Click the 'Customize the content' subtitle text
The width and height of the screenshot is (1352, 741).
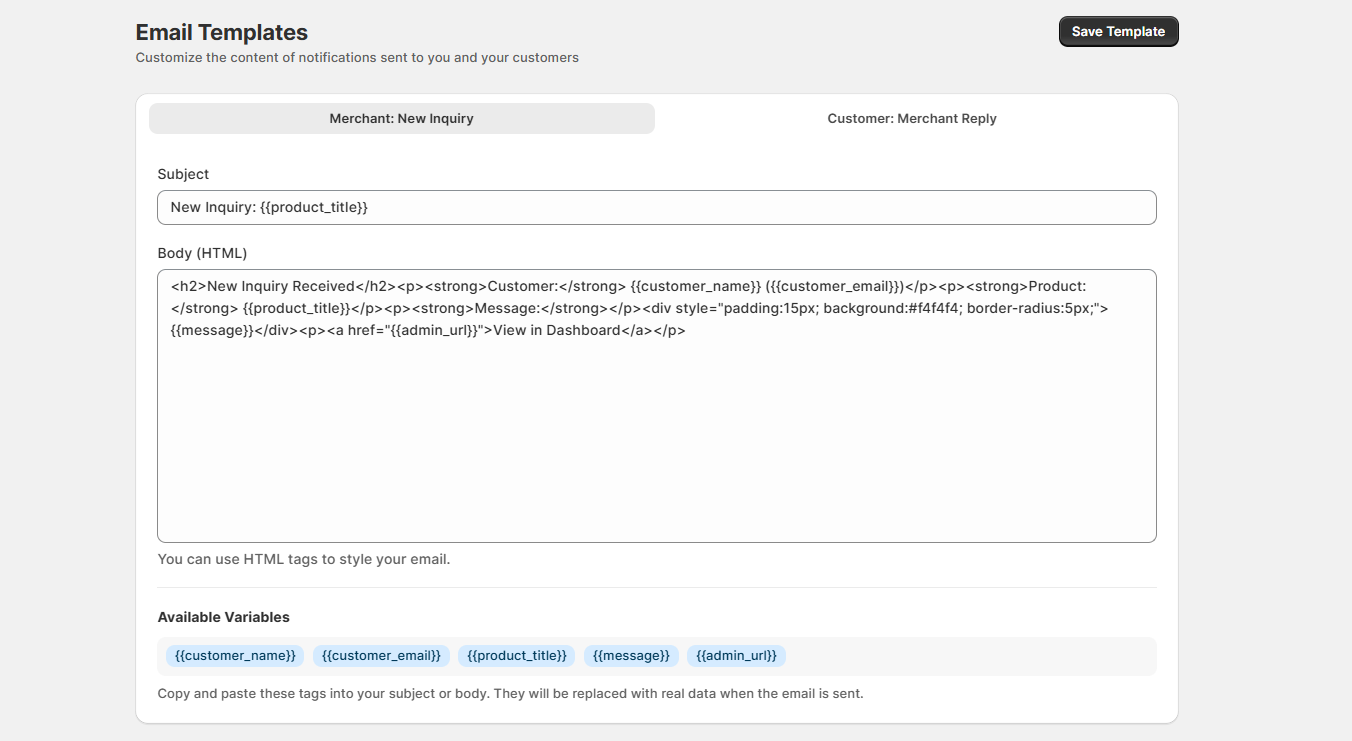tap(357, 58)
